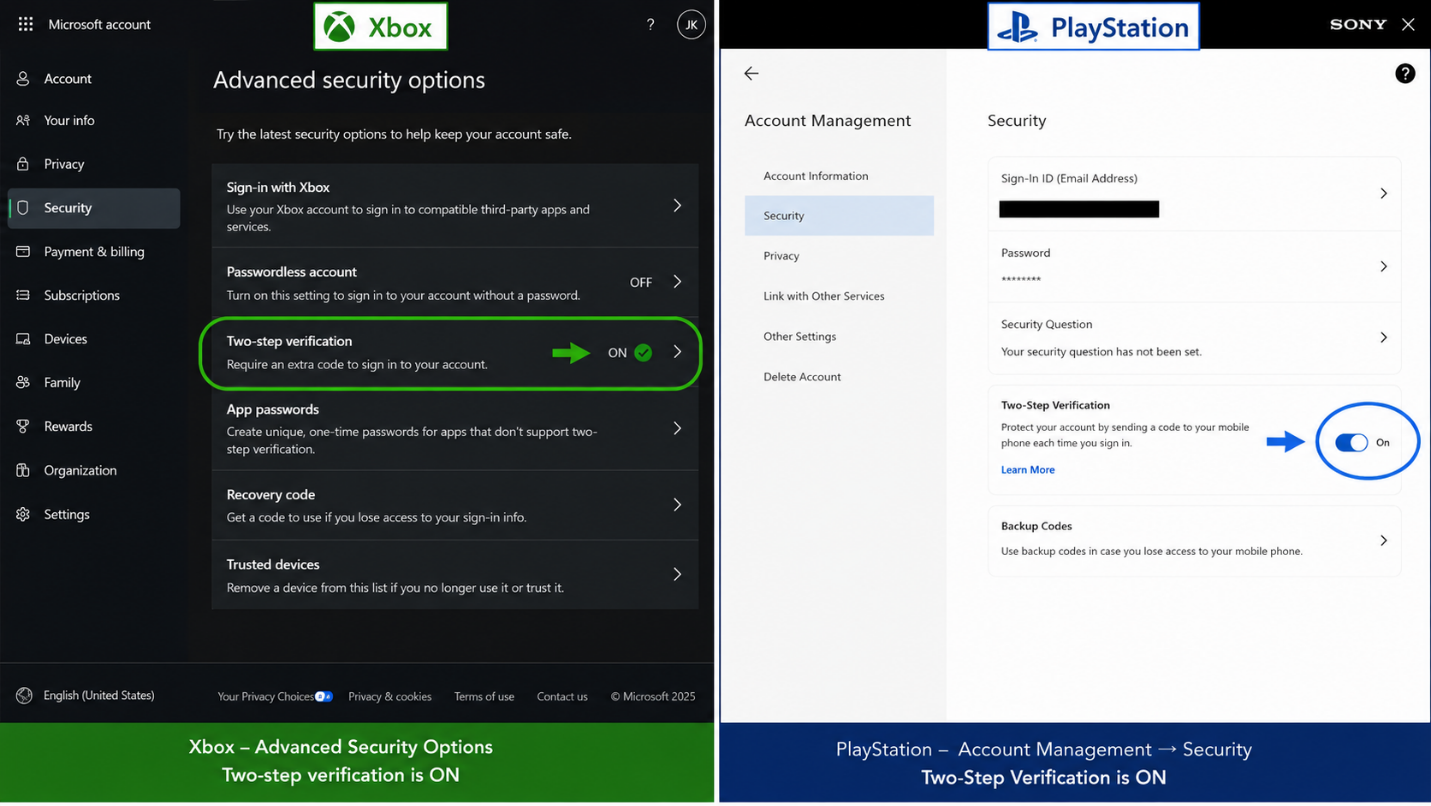1431x806 pixels.
Task: Open the JK profile avatar menu
Action: click(x=691, y=24)
